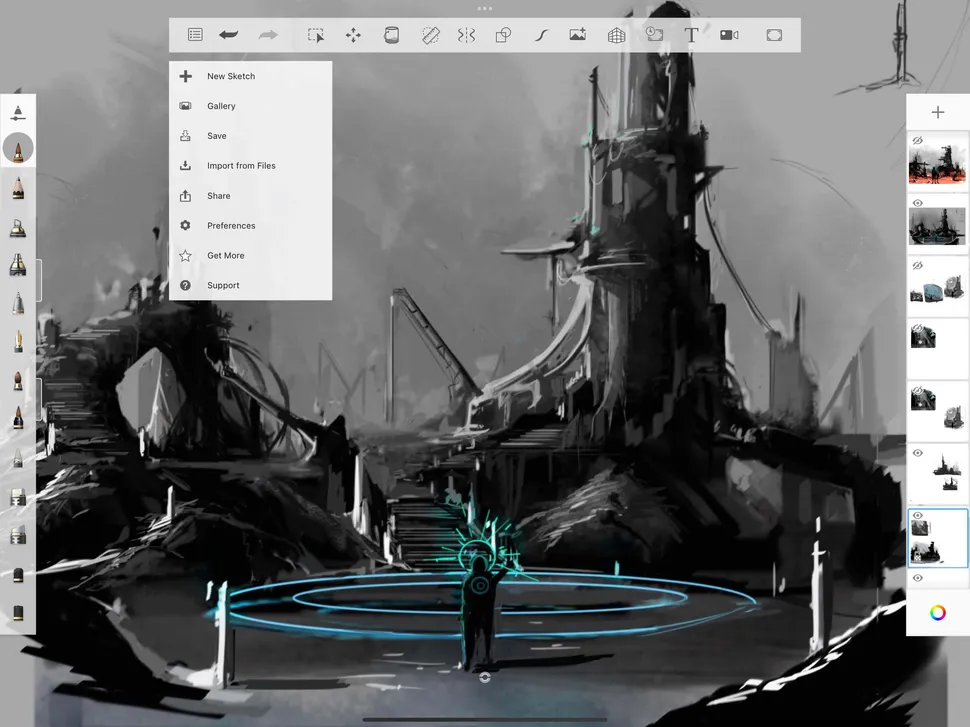The image size is (970, 727).
Task: Click the Import Image toolbar icon
Action: (x=578, y=35)
